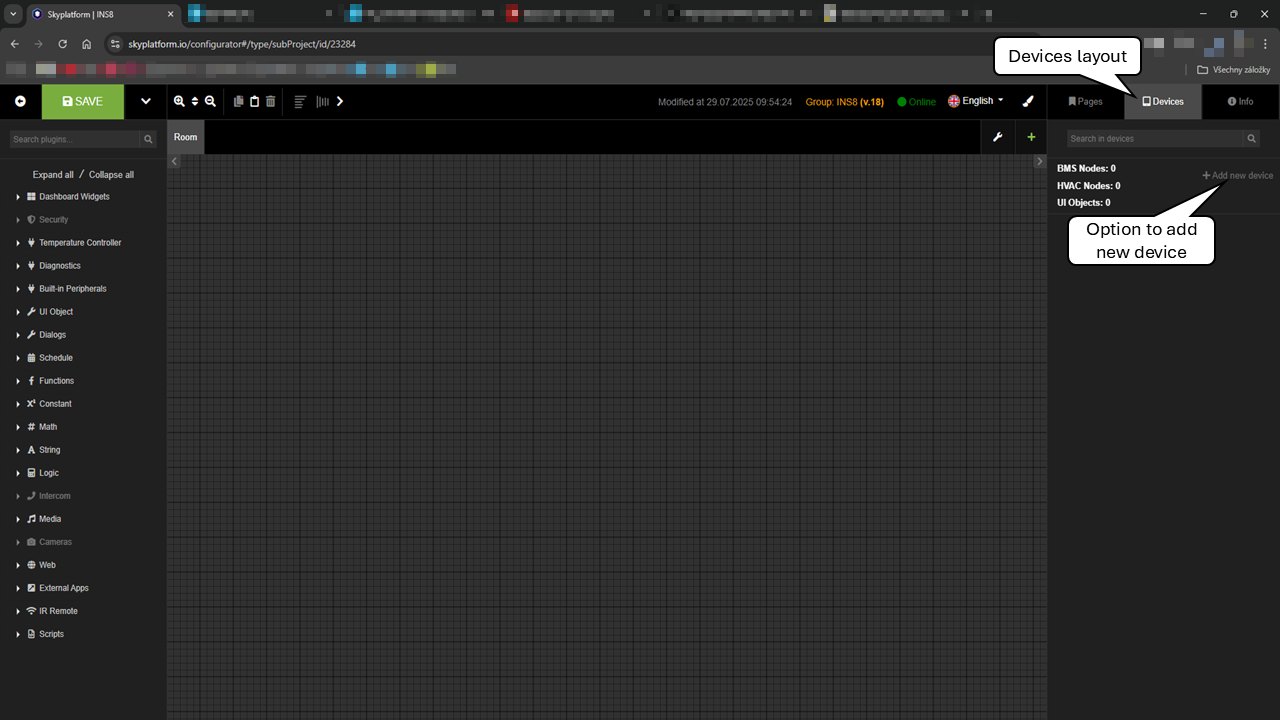This screenshot has width=1280, height=720.
Task: Open the dropdown arrow next to Save
Action: click(145, 101)
